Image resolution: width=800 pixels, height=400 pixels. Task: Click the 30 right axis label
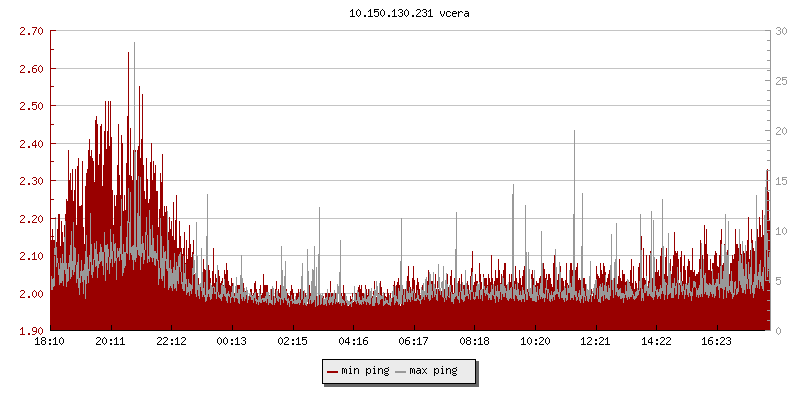(x=781, y=32)
